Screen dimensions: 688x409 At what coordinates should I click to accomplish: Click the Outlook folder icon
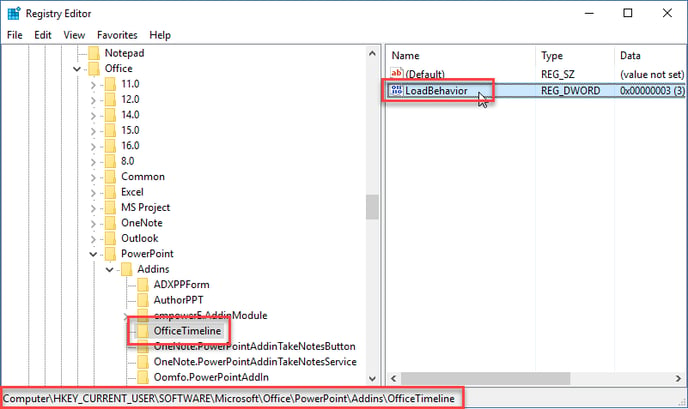[110, 238]
